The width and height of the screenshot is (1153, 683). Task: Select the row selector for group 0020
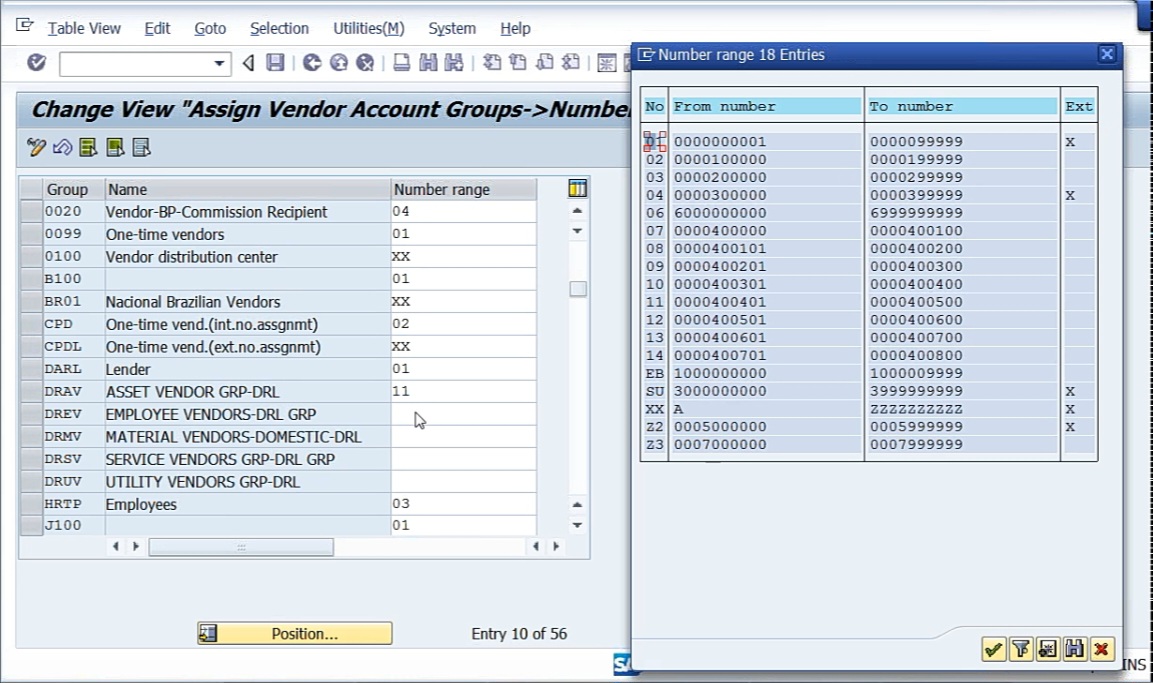[31, 212]
